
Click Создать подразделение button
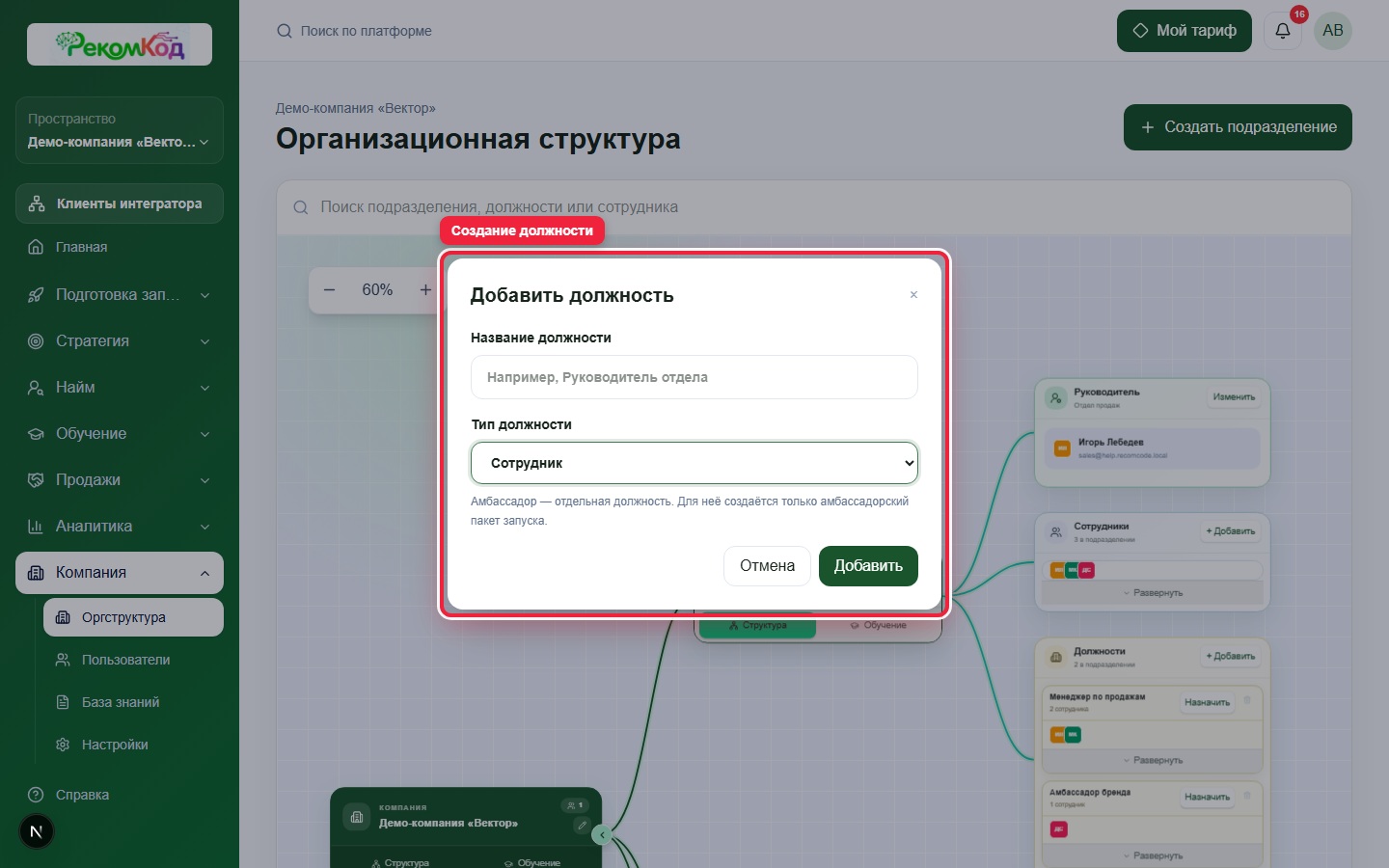[x=1238, y=127]
